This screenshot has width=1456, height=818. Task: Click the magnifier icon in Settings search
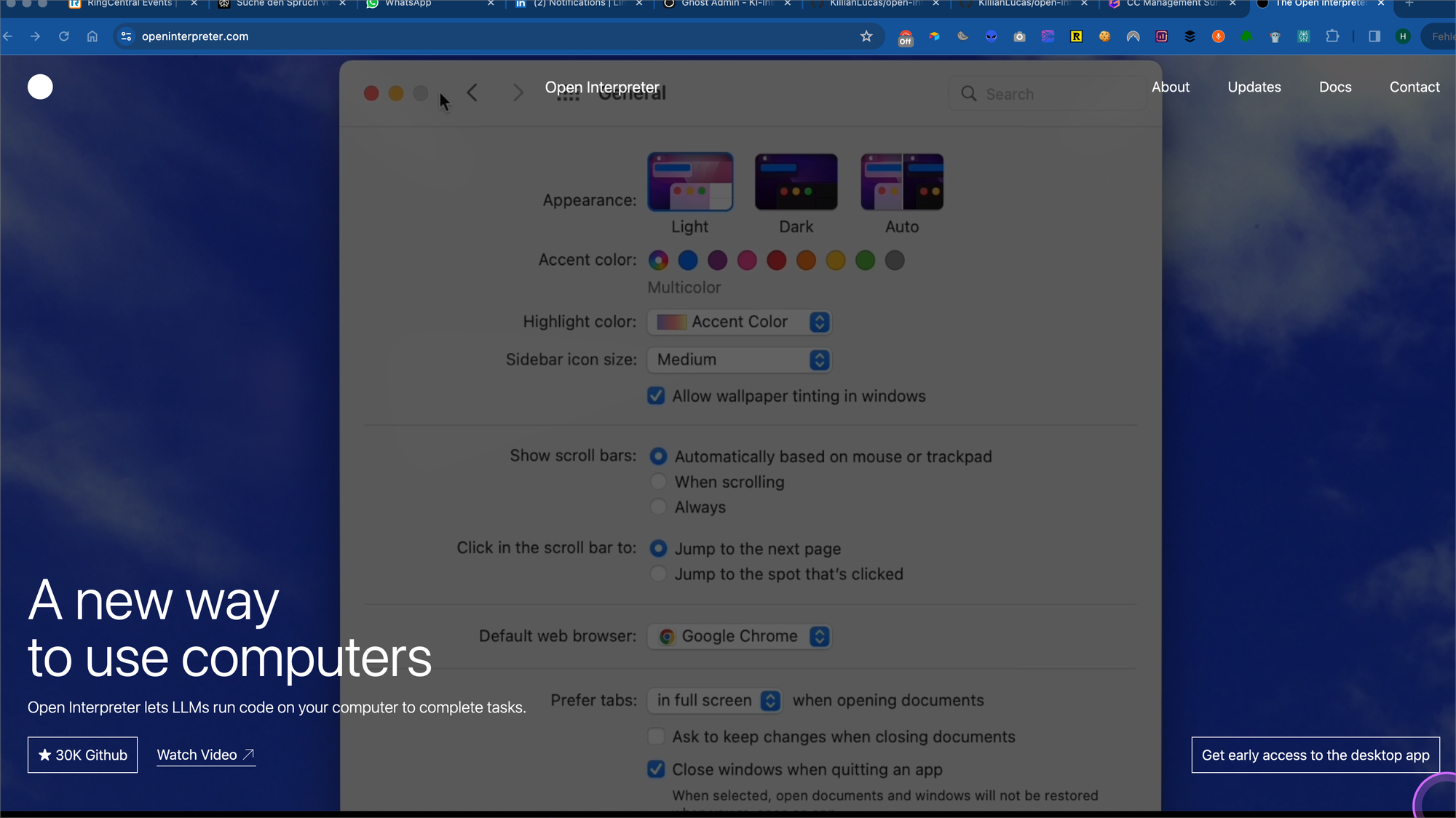tap(968, 94)
